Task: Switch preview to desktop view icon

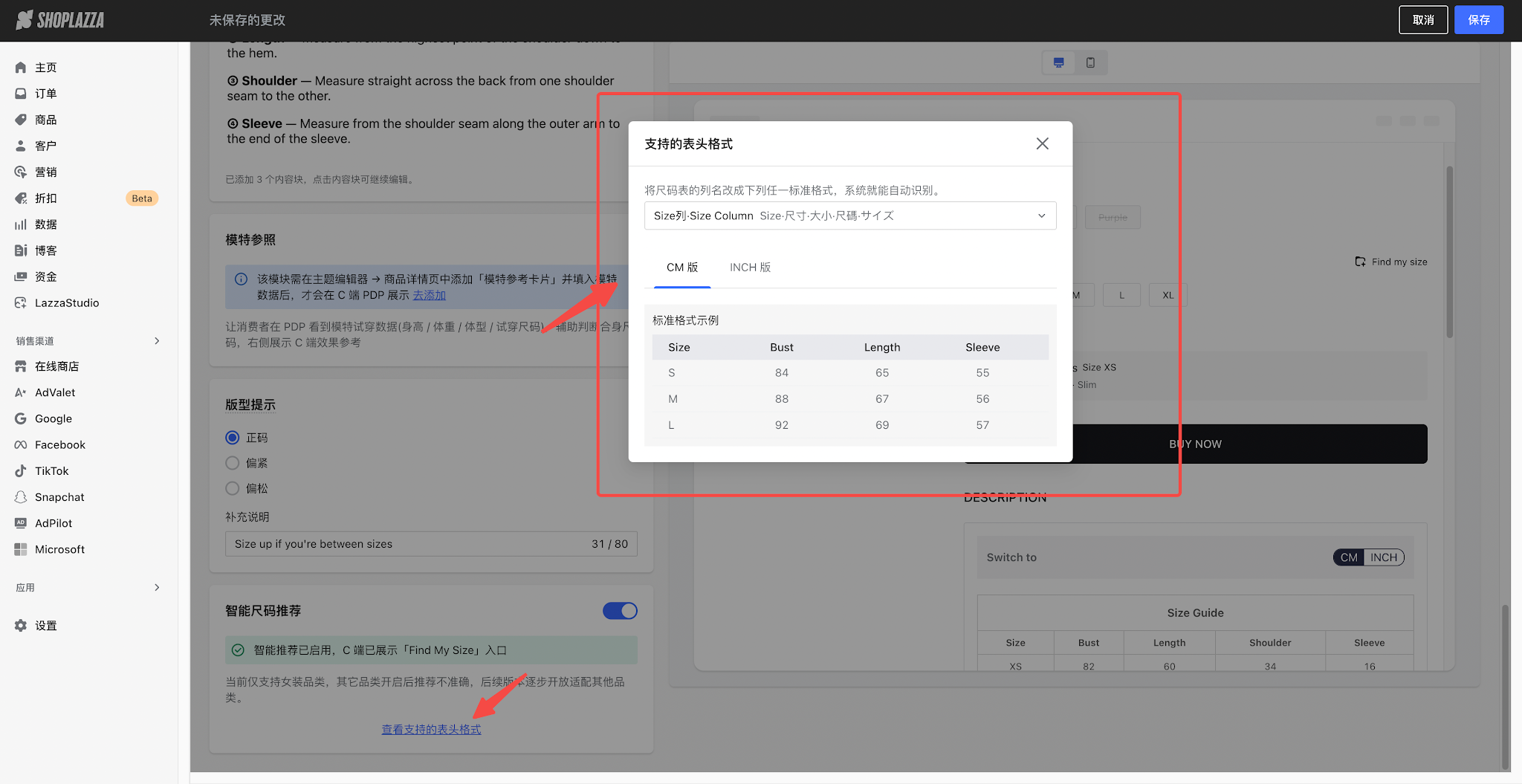Action: coord(1059,62)
